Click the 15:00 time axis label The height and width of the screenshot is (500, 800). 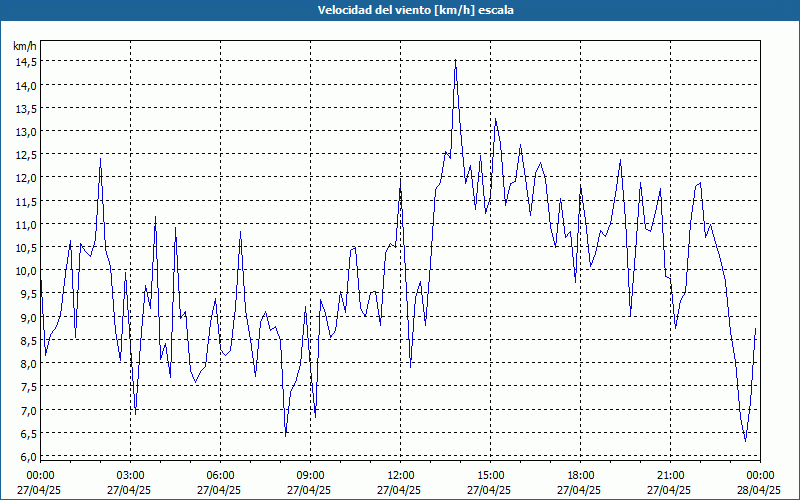491,476
